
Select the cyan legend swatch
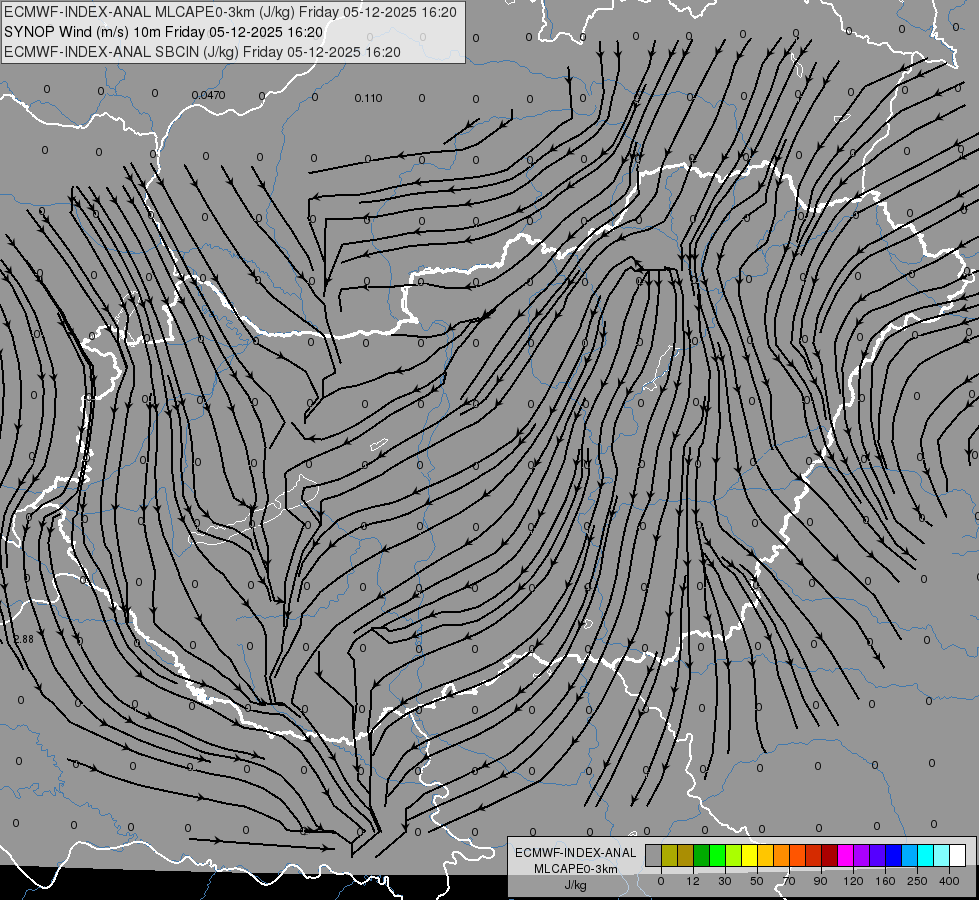click(x=925, y=855)
